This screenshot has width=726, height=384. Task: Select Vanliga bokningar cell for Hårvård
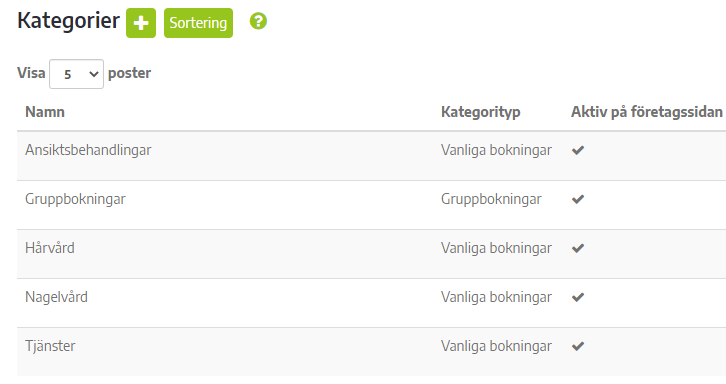point(496,248)
